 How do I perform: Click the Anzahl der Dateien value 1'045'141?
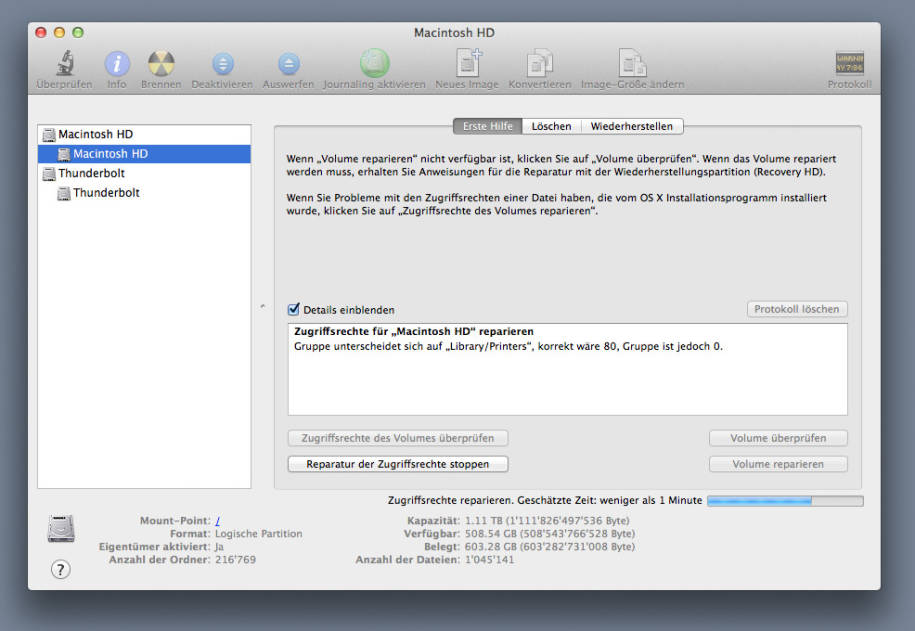pyautogui.click(x=490, y=560)
